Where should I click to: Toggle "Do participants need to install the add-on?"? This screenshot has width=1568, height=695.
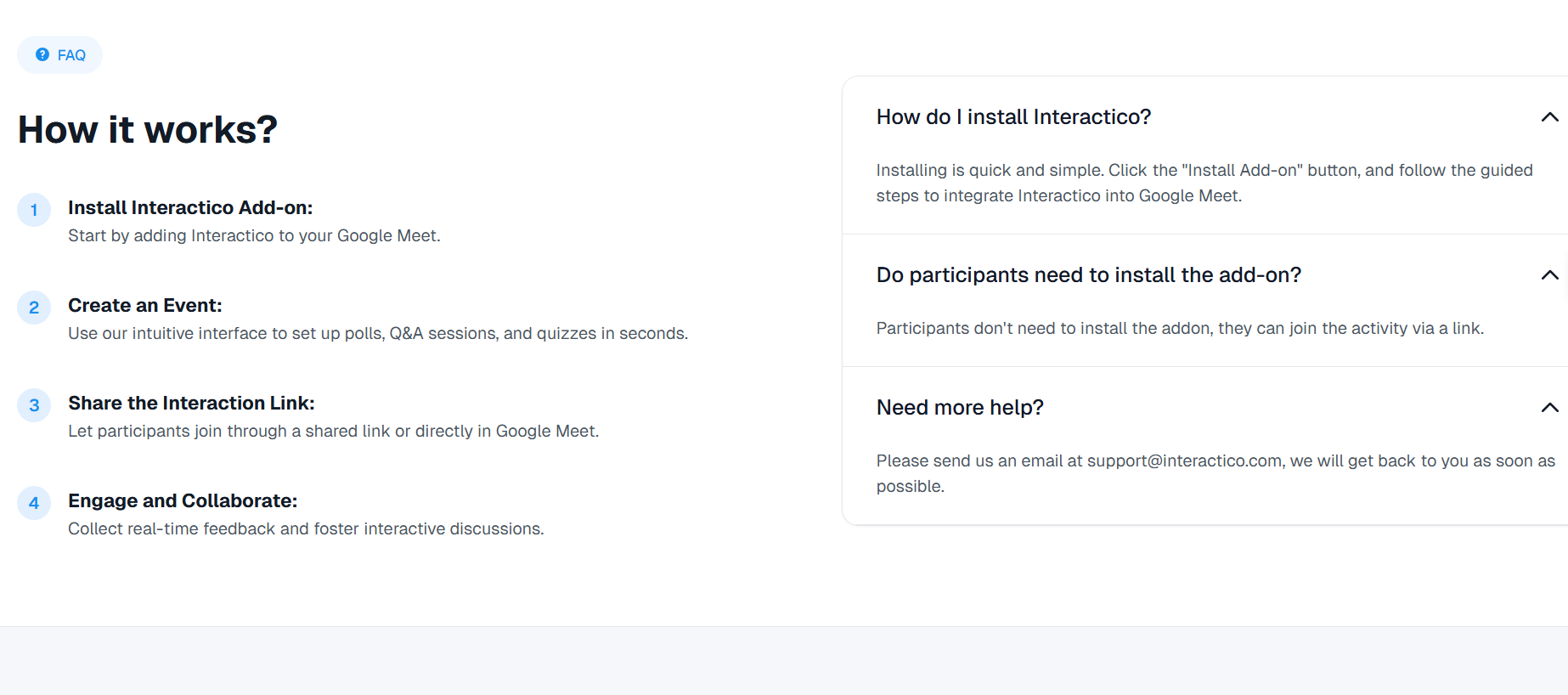(x=1088, y=275)
